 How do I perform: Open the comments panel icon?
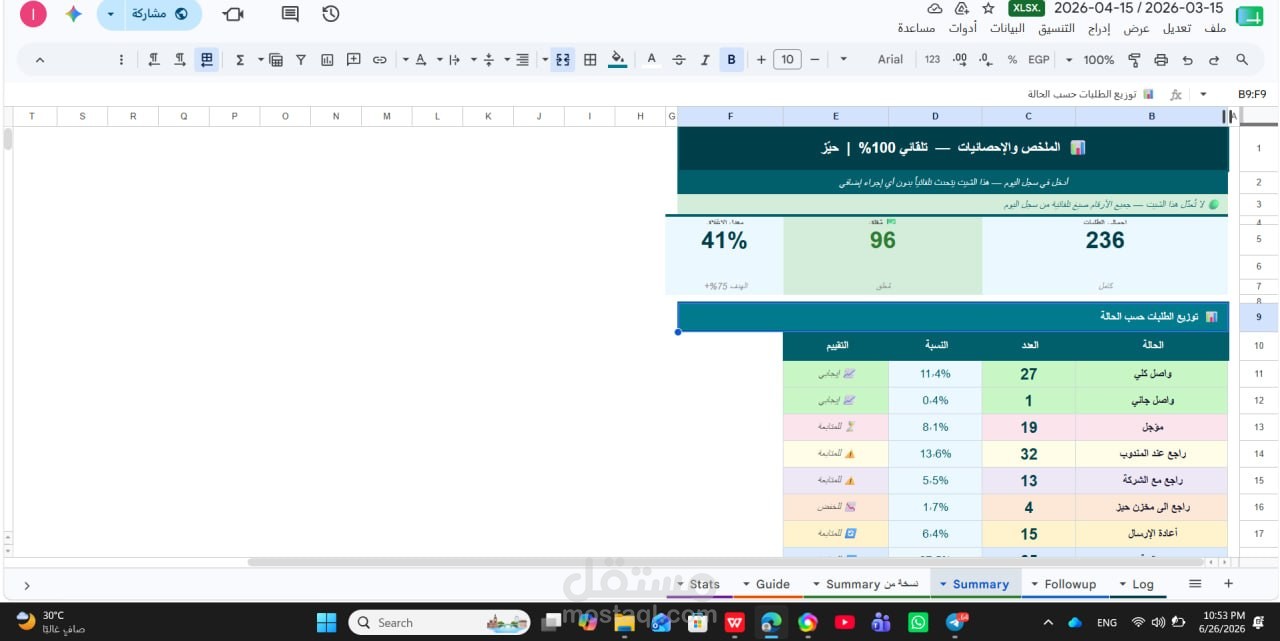290,14
